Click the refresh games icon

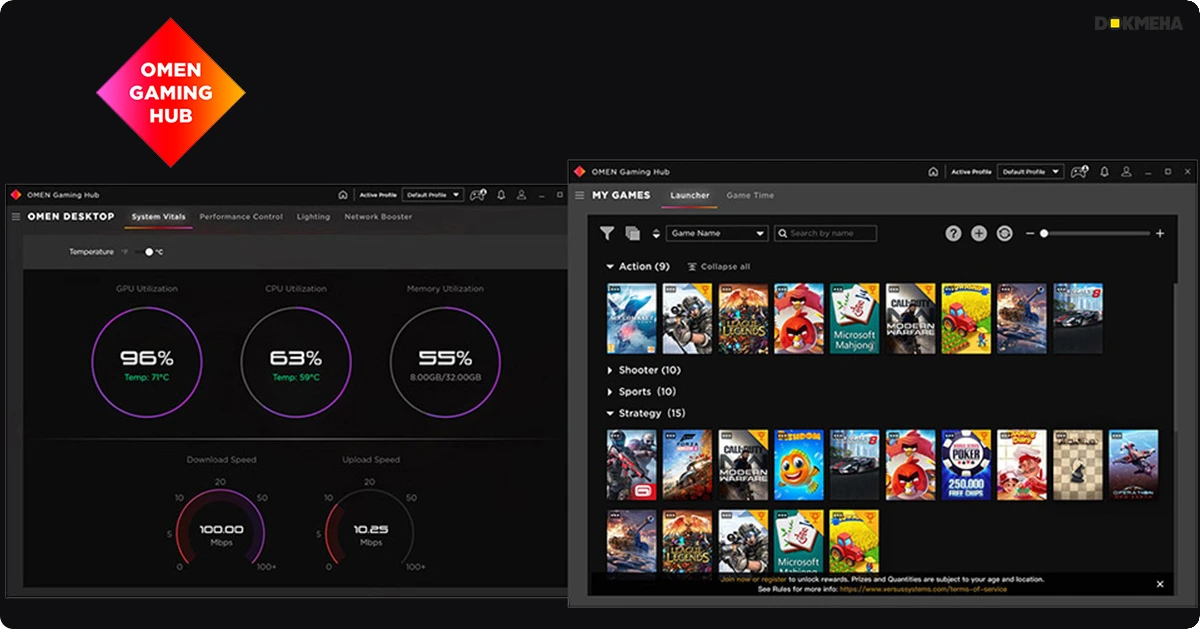pos(1005,233)
